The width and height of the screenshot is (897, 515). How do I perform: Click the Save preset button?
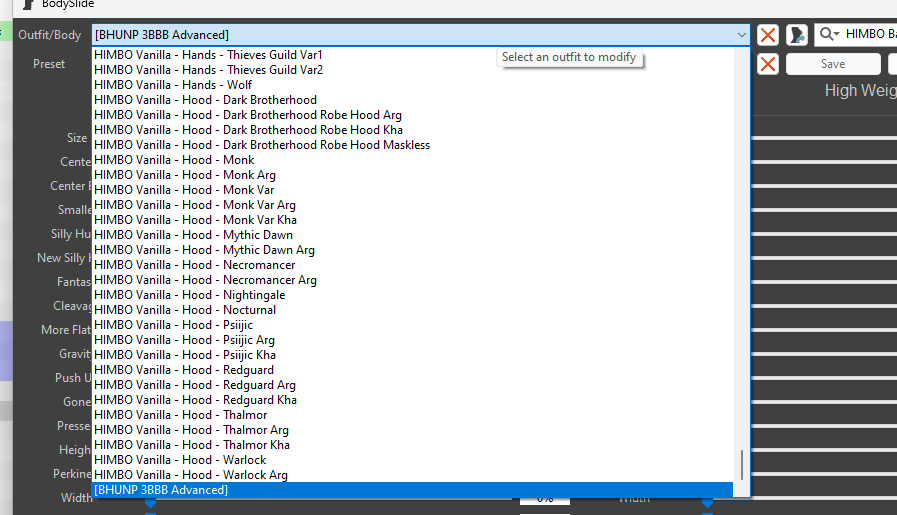pos(833,64)
